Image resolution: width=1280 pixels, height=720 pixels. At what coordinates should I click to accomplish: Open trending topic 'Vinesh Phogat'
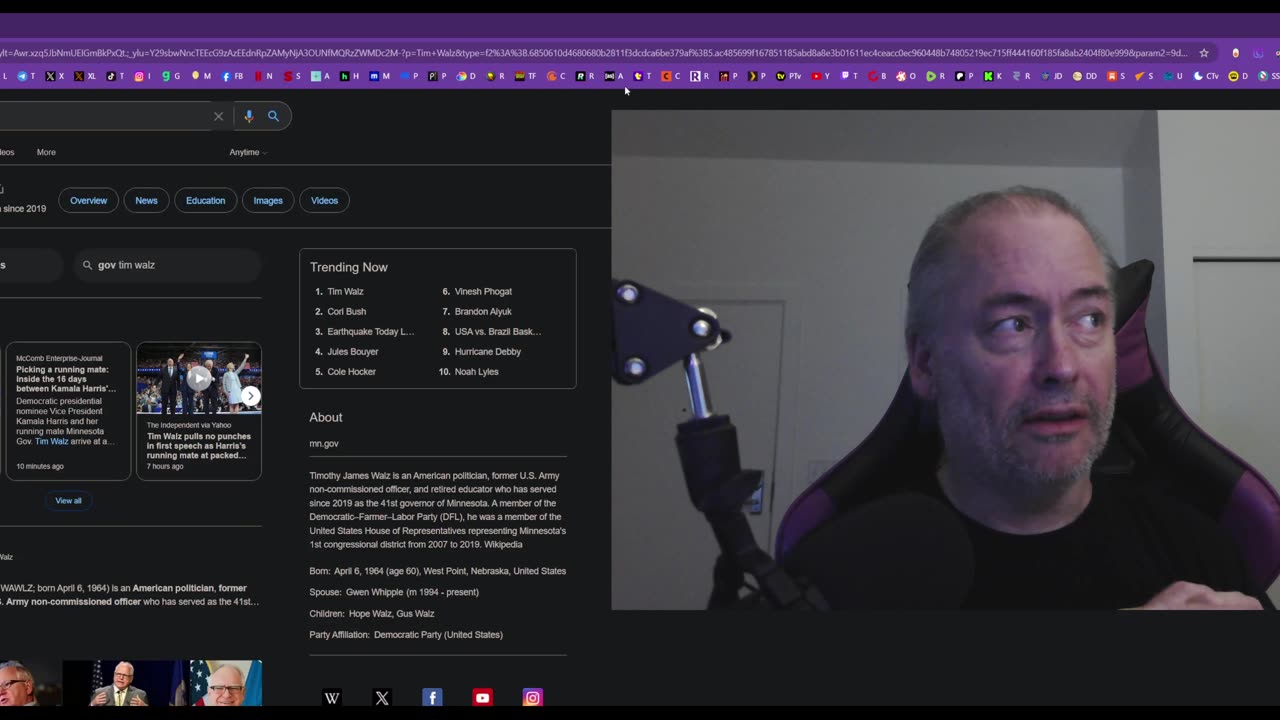(x=483, y=291)
